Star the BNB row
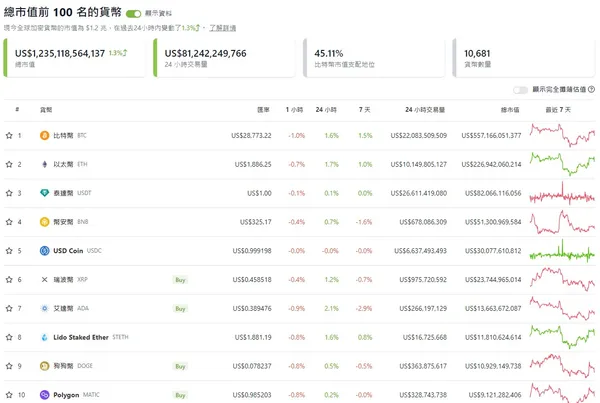This screenshot has height=403, width=600. [9, 222]
